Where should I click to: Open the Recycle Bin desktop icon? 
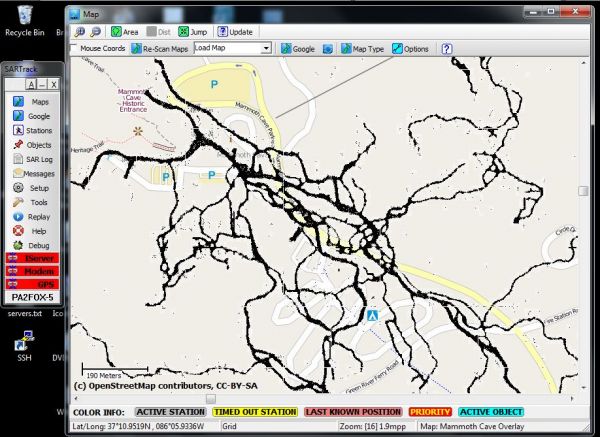24,21
